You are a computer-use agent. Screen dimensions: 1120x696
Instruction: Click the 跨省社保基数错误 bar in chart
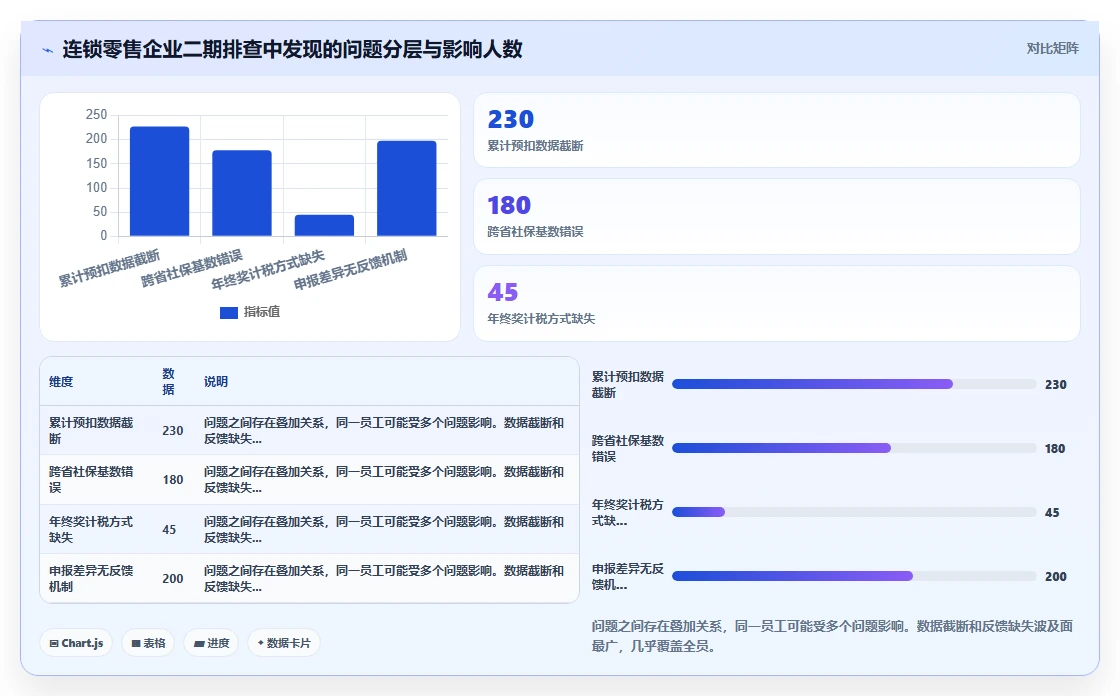[x=242, y=193]
